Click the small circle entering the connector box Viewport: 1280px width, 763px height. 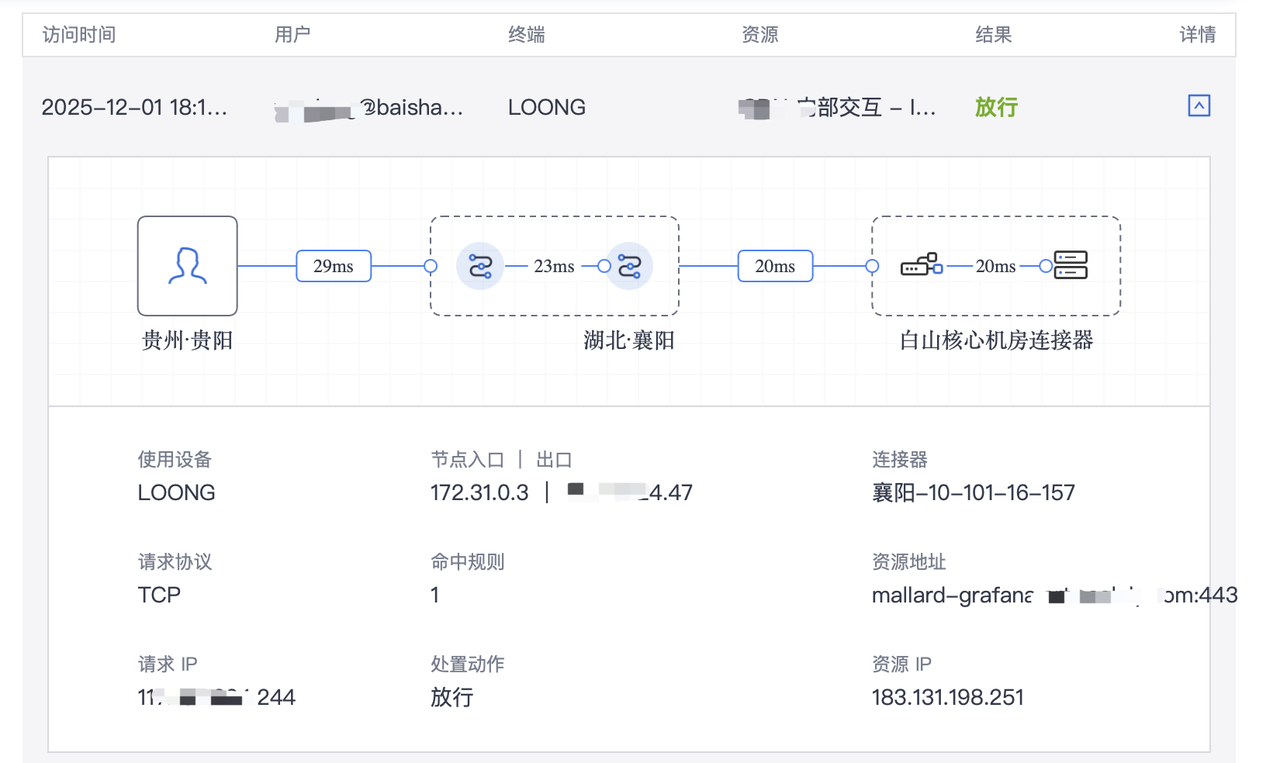click(x=872, y=266)
